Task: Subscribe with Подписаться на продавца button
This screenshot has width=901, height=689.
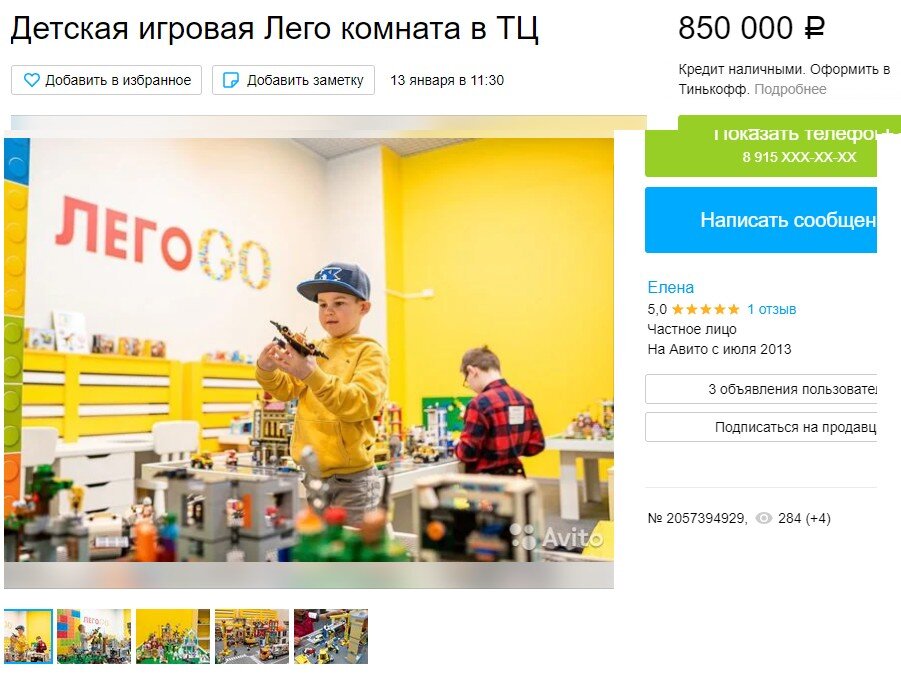Action: pos(761,427)
